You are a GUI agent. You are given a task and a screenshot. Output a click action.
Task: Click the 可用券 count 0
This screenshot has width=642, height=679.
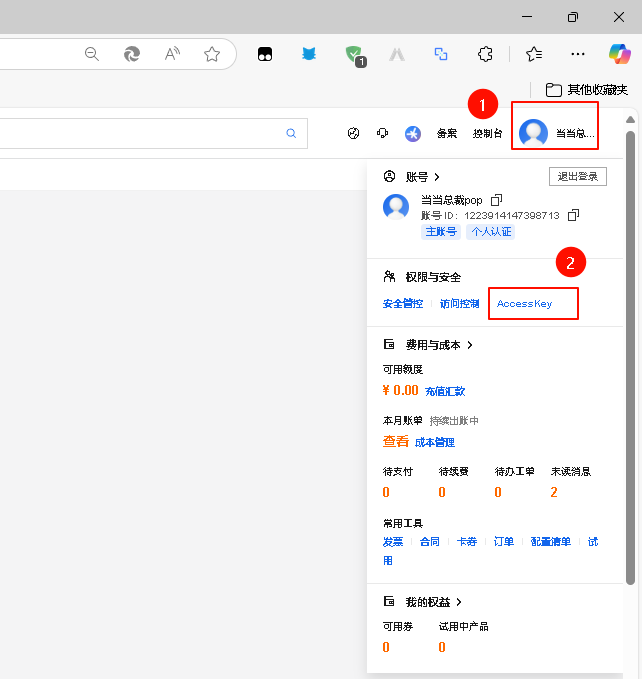pyautogui.click(x=386, y=647)
